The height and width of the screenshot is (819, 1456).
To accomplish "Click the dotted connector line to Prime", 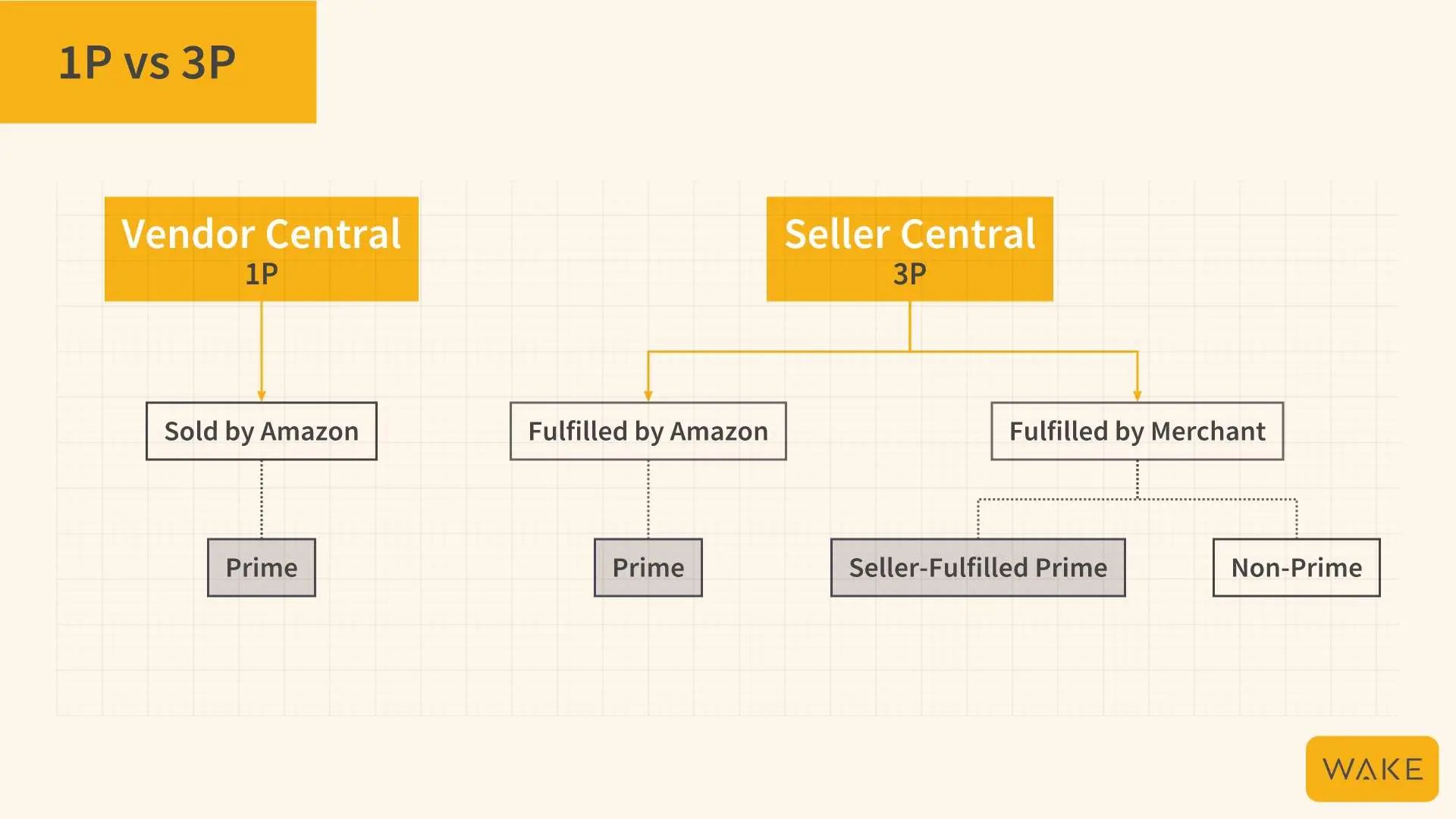I will pyautogui.click(x=262, y=498).
